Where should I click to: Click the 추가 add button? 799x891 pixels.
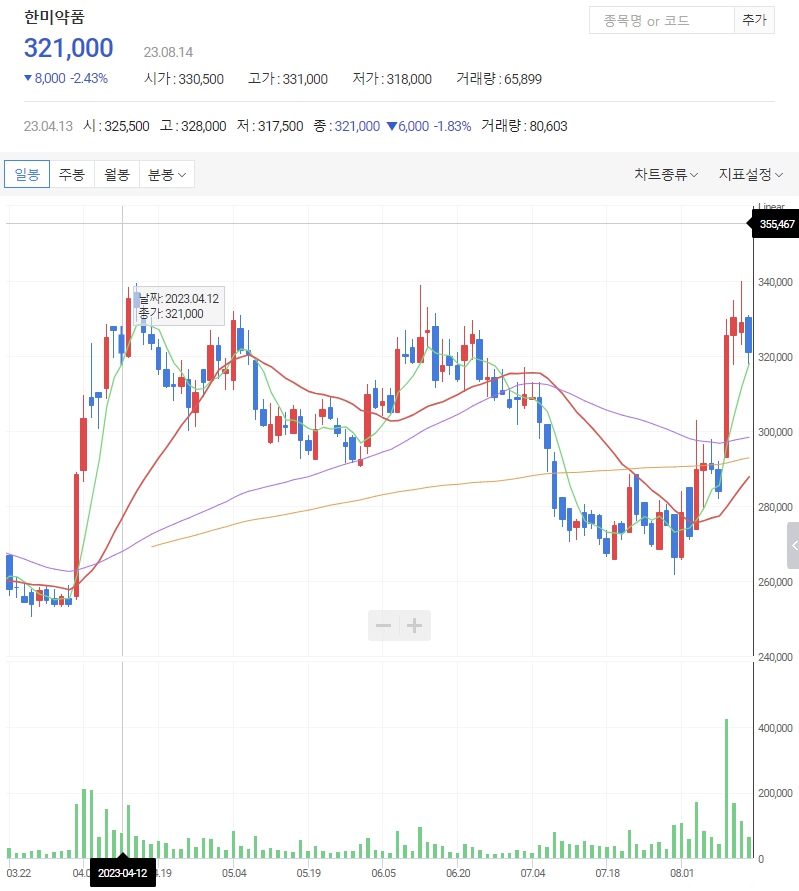coord(754,20)
